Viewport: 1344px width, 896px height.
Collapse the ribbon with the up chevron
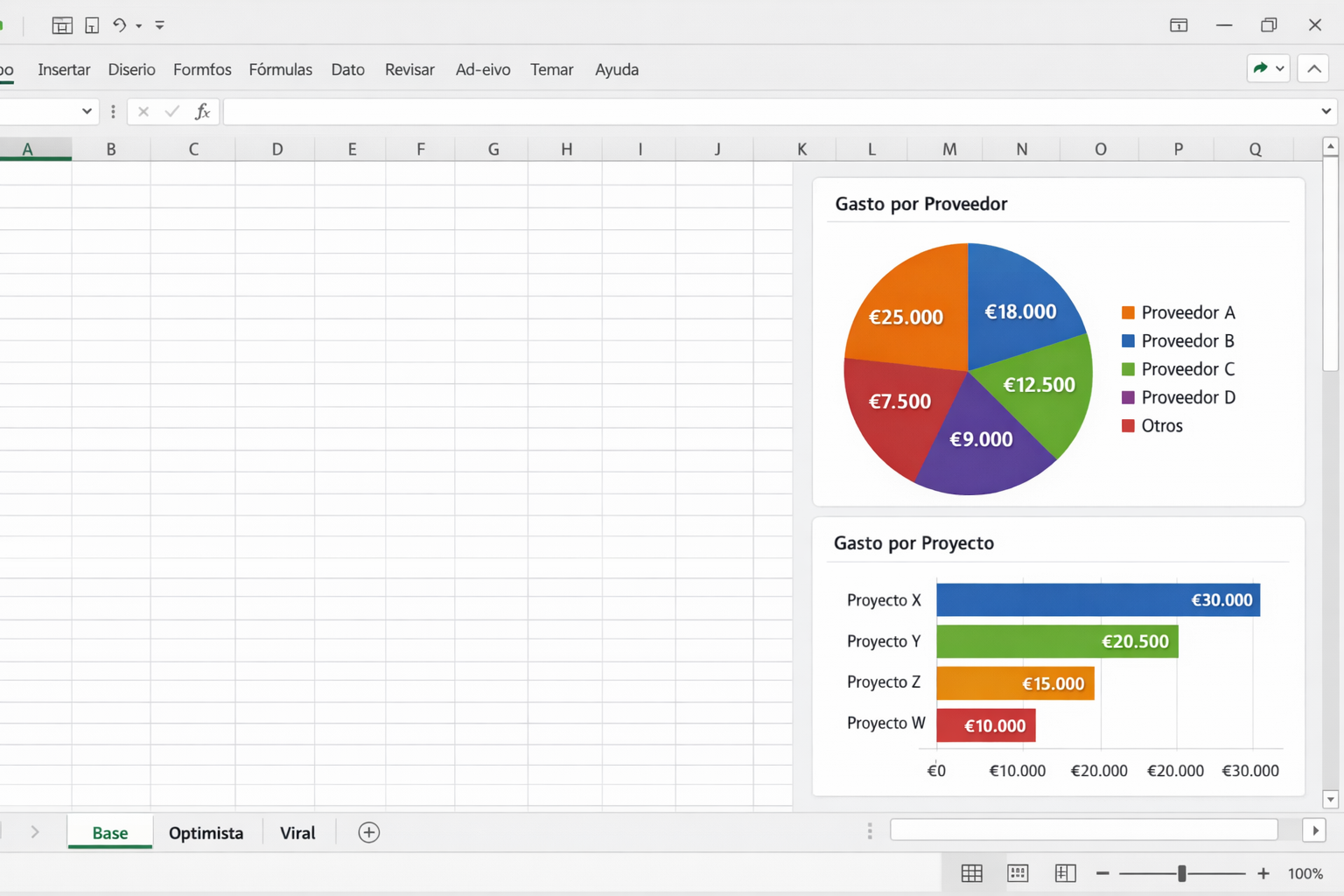click(1313, 68)
